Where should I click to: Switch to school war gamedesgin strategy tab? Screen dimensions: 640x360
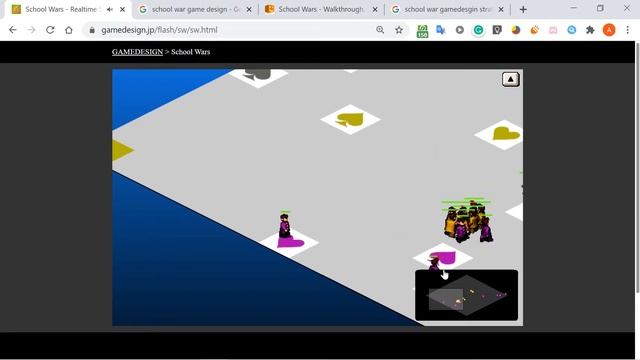447,9
